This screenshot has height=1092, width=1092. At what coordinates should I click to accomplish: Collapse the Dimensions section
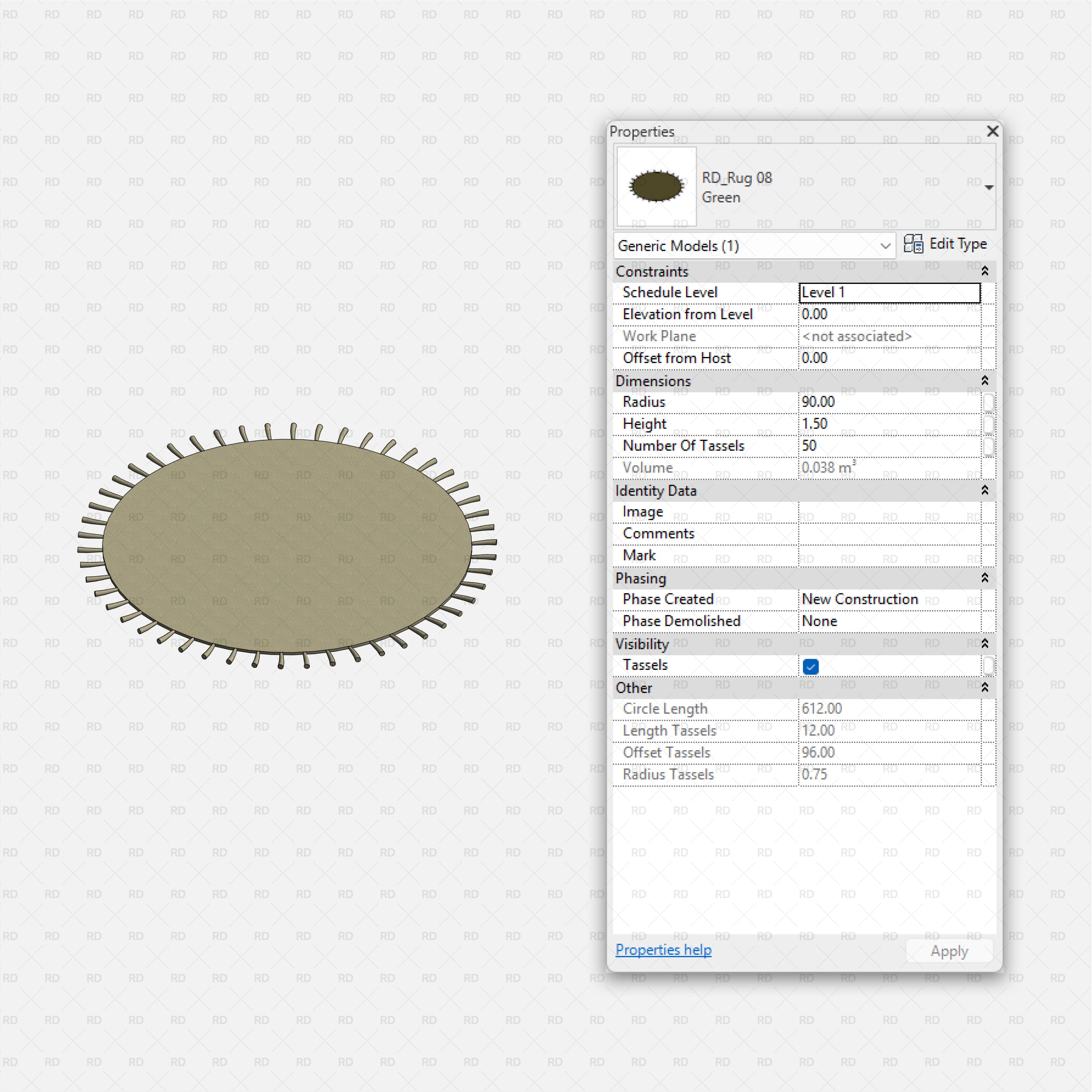point(985,381)
